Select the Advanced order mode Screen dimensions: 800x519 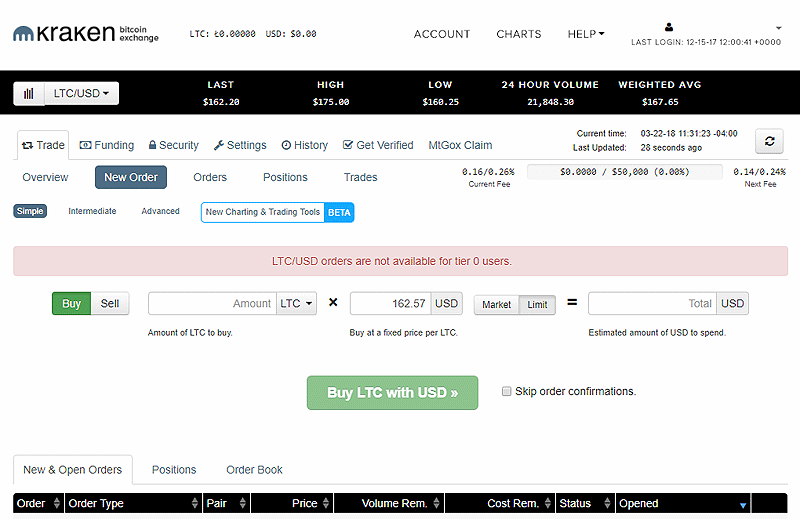(161, 211)
